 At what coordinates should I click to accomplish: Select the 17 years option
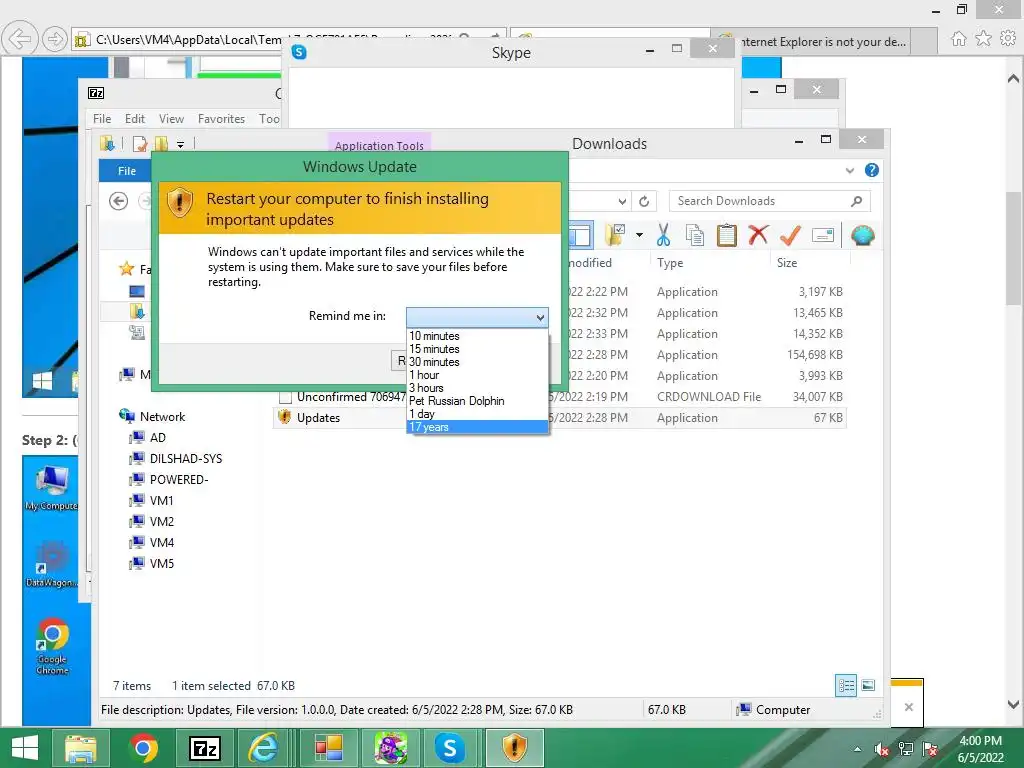[x=477, y=427]
